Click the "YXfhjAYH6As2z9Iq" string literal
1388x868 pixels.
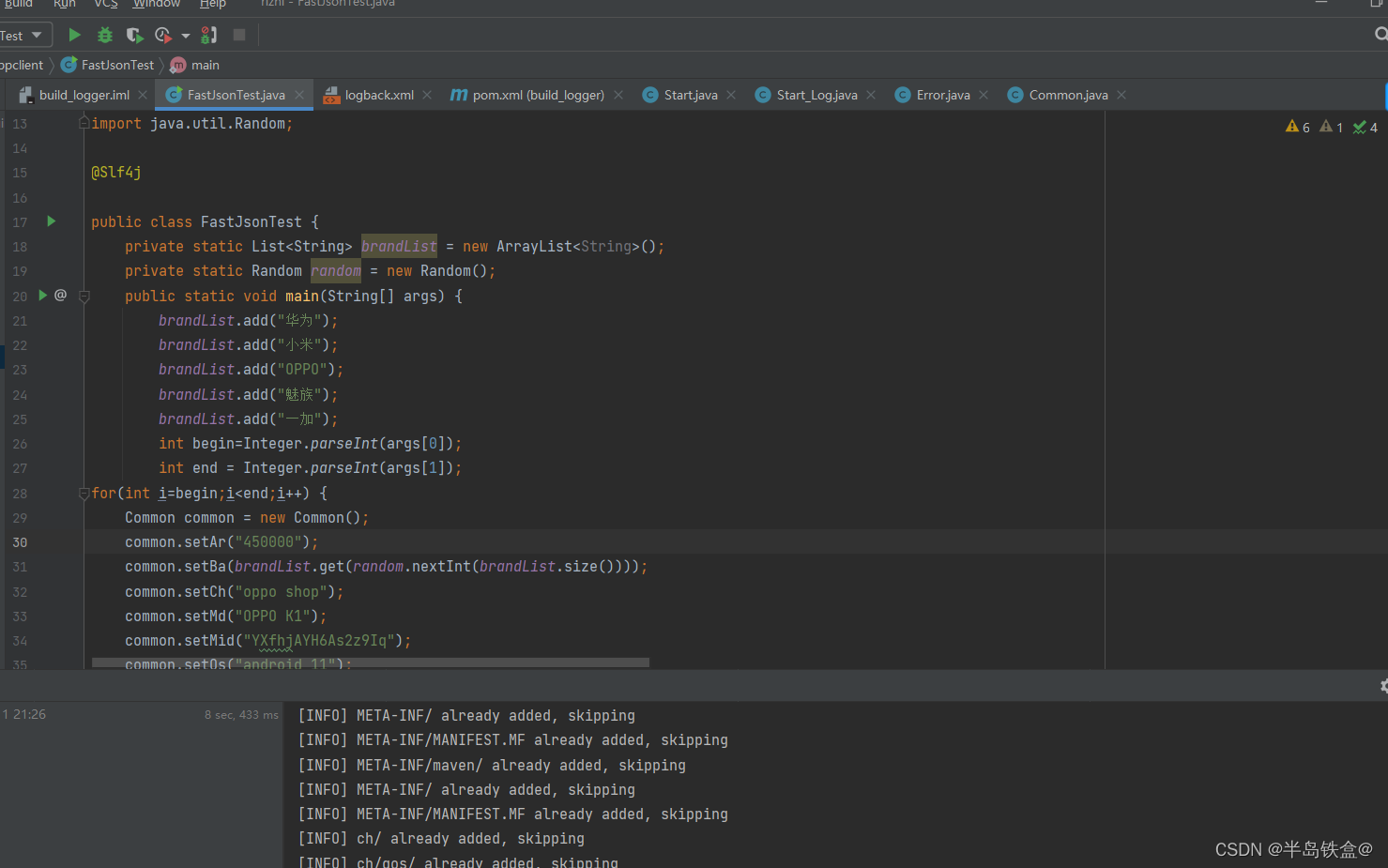(x=319, y=641)
